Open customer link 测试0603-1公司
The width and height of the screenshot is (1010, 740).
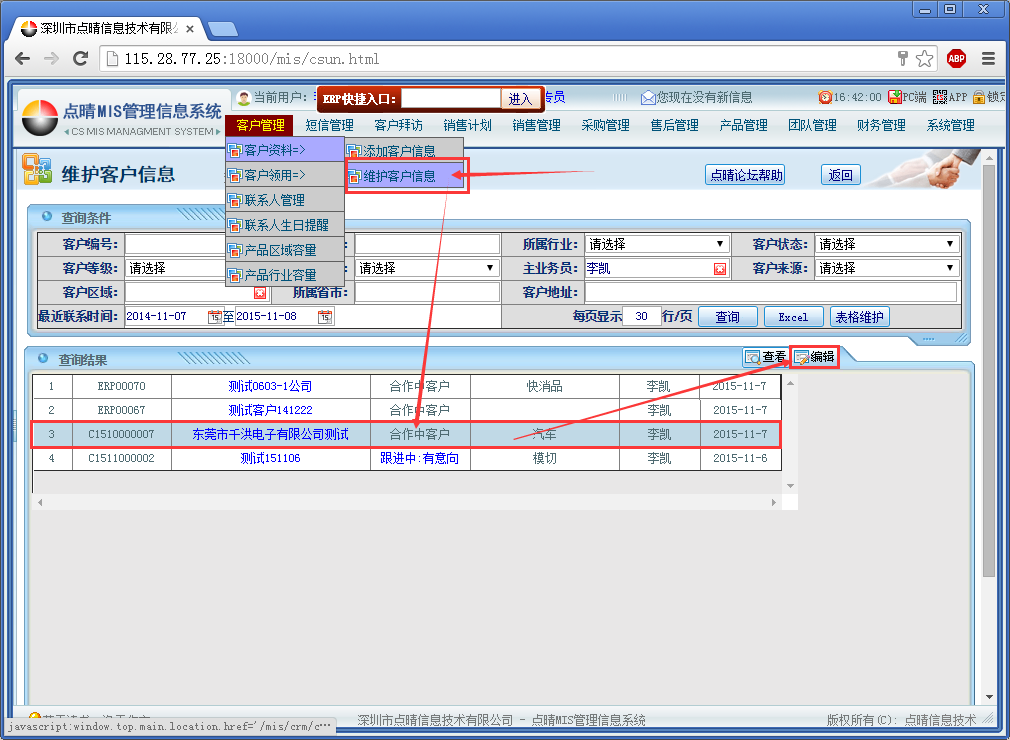(270, 386)
